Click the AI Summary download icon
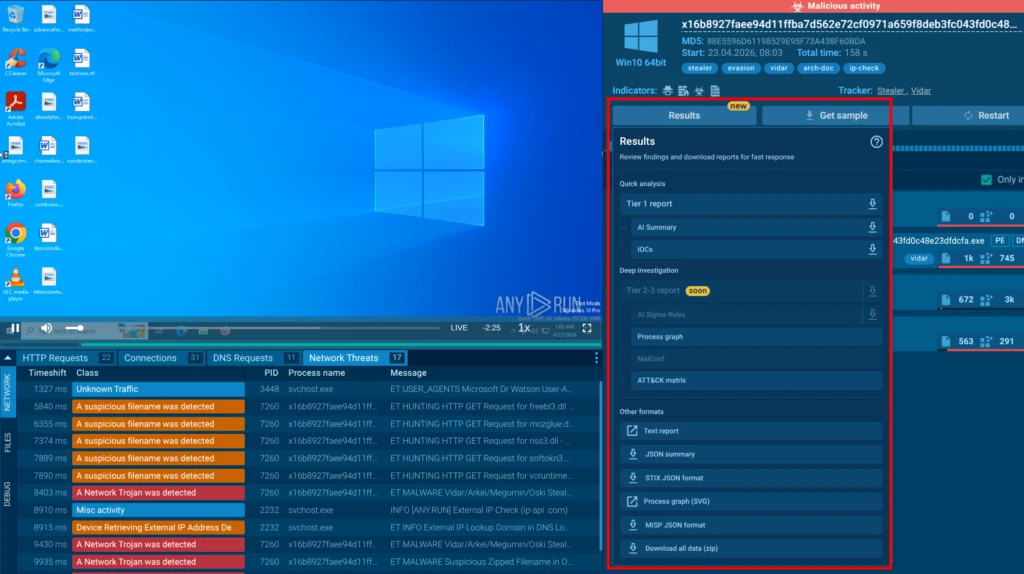 872,227
